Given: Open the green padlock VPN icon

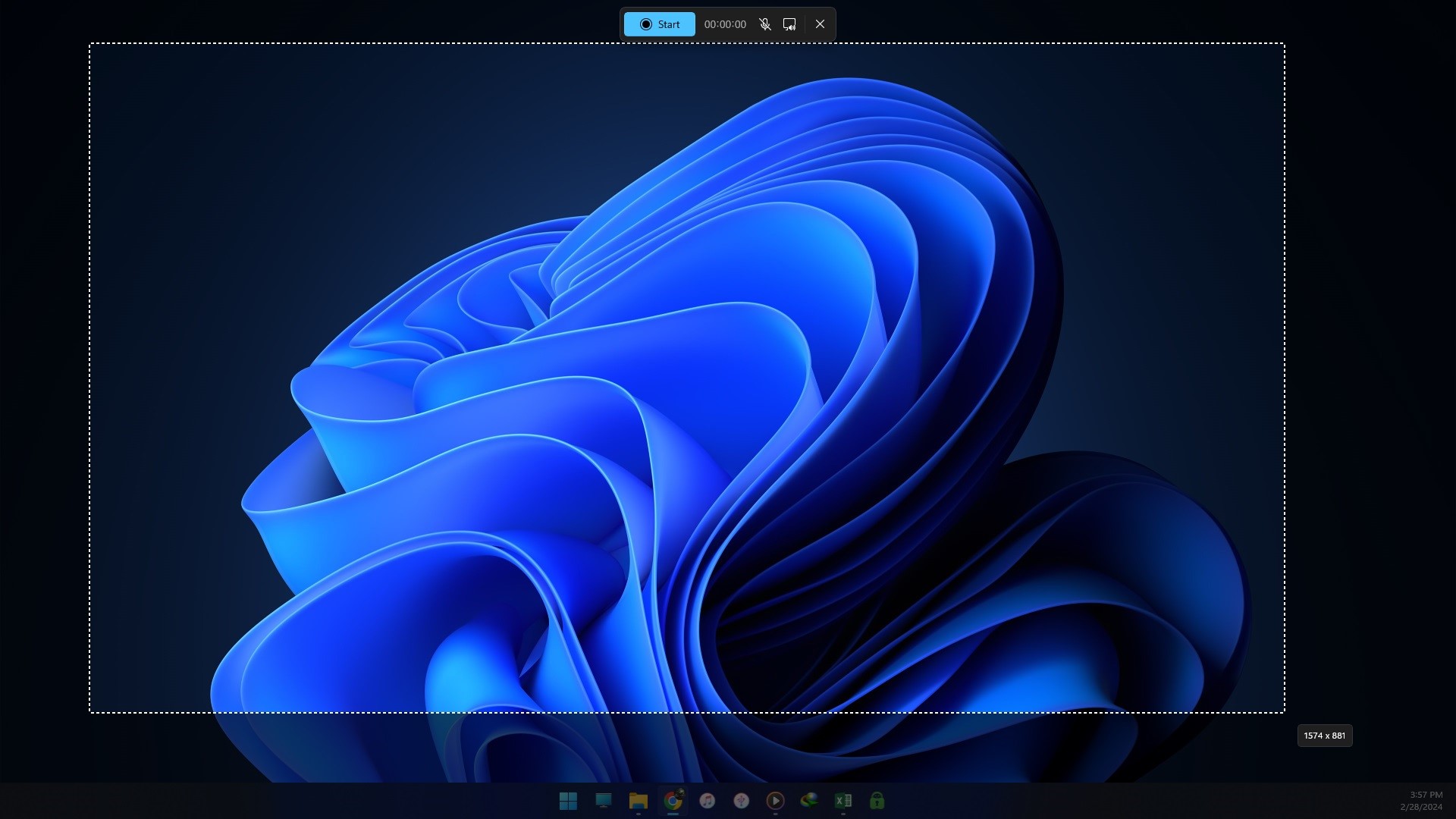Looking at the screenshot, I should (877, 801).
